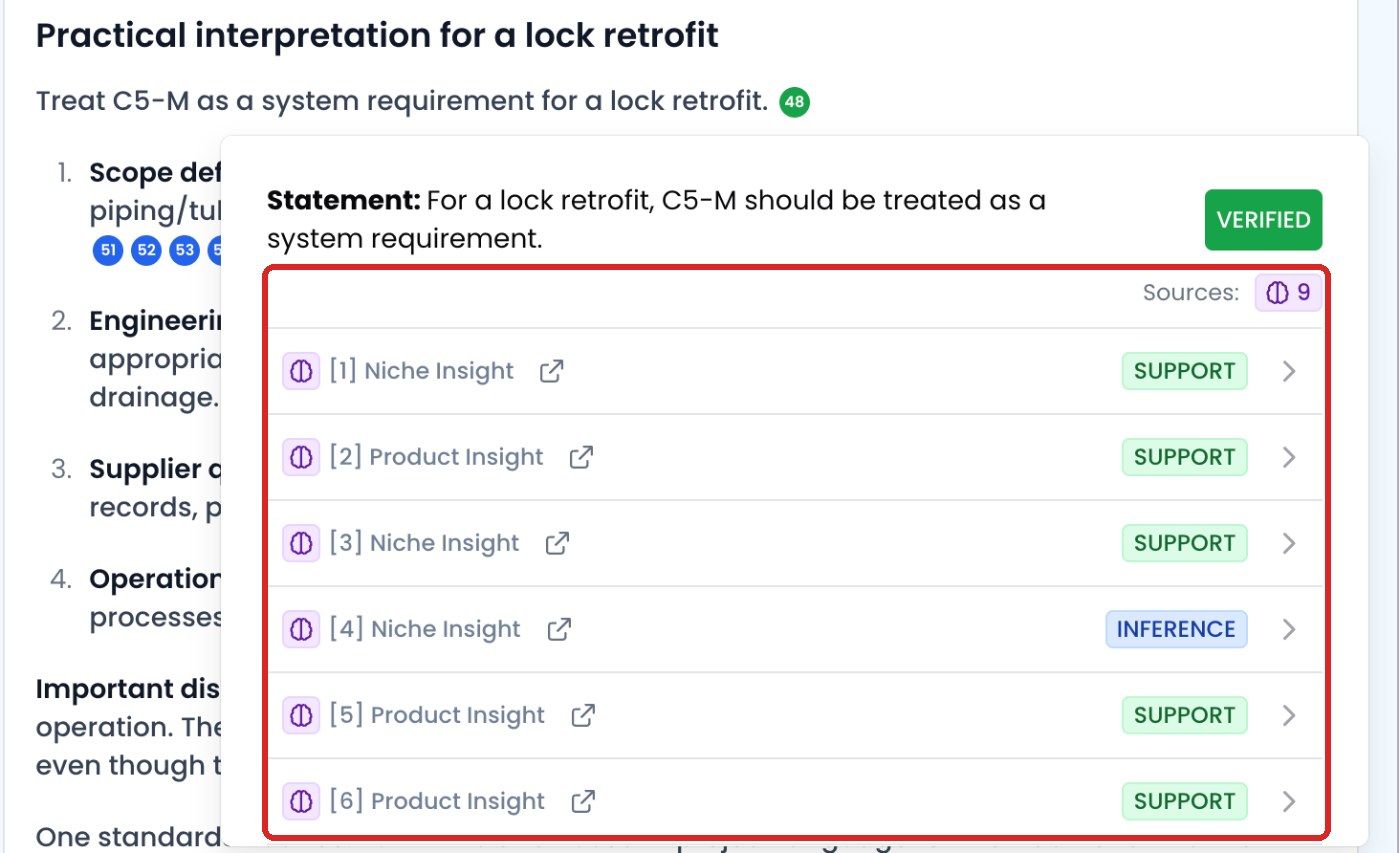The image size is (1400, 853).
Task: Expand source [6] Product Insight chevron
Action: tap(1289, 801)
